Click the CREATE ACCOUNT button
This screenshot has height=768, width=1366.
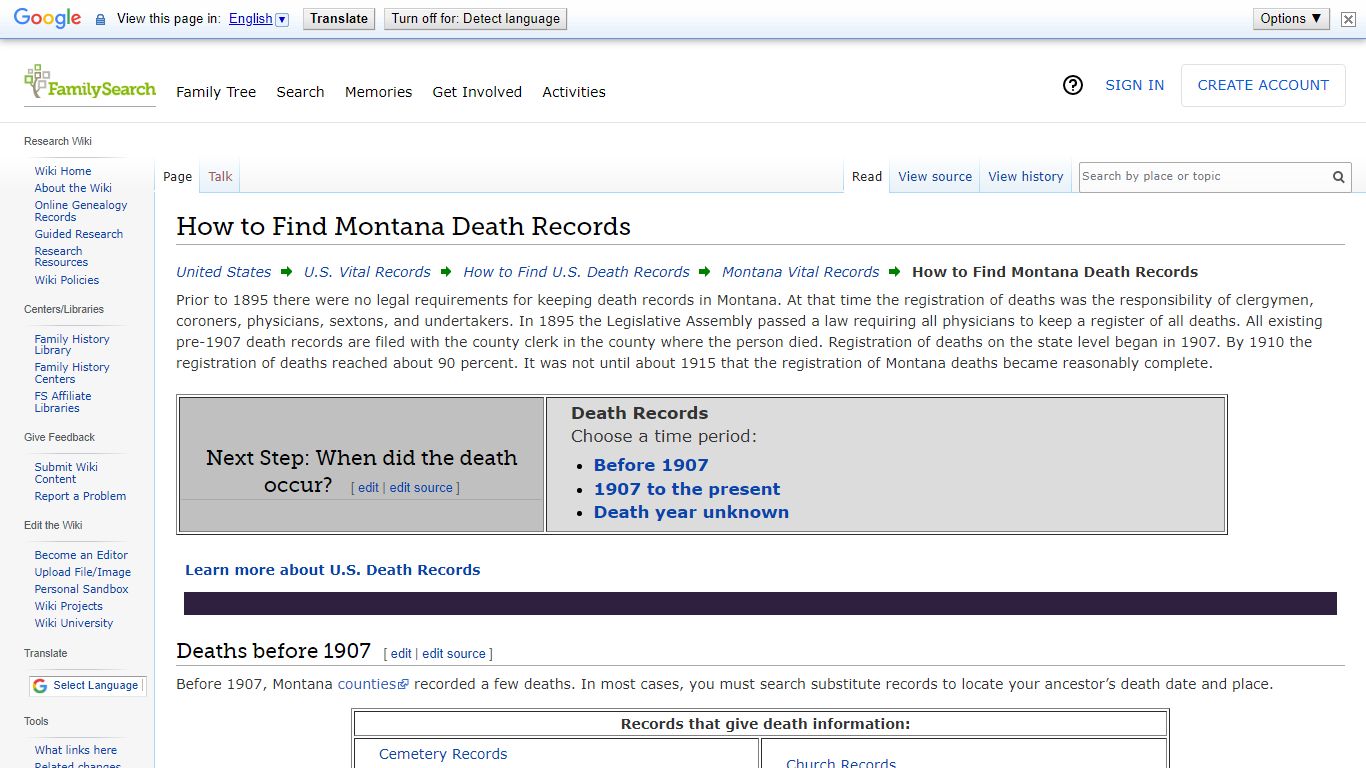[x=1263, y=85]
